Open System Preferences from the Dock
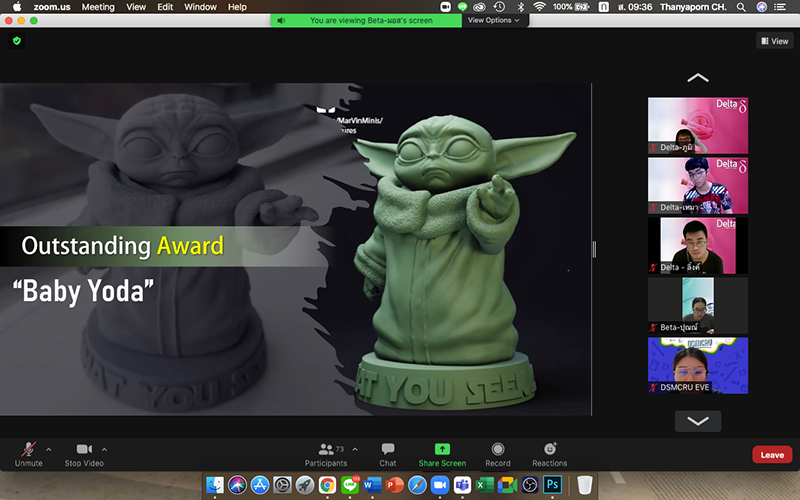Screen dimensions: 800x500 click(x=282, y=485)
